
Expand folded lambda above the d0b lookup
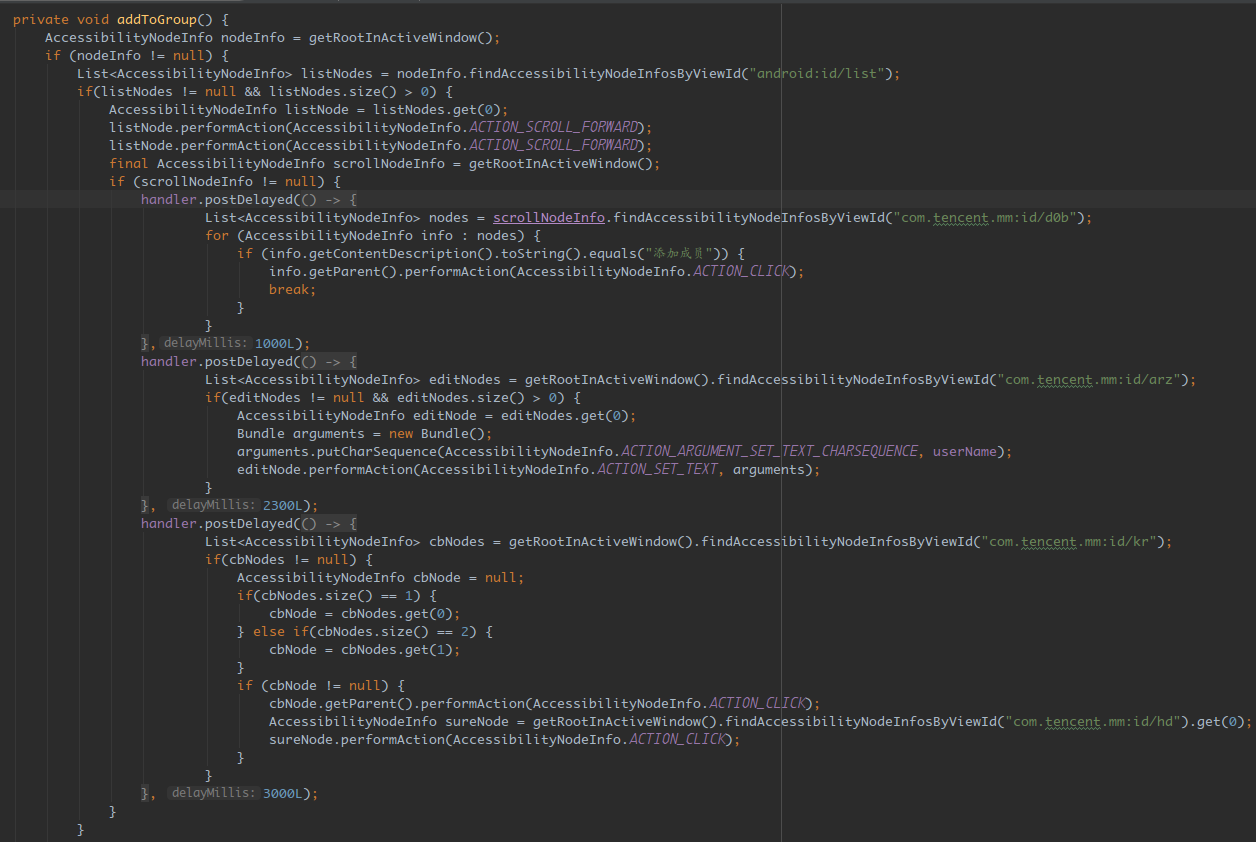(x=328, y=199)
